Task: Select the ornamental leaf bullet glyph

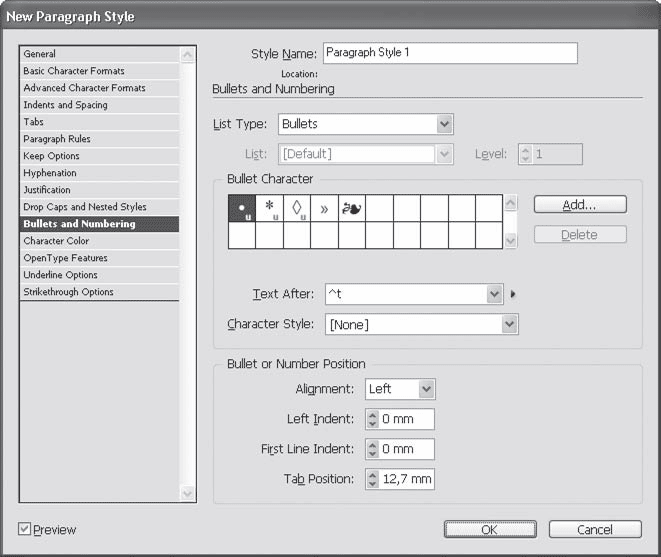Action: click(x=352, y=208)
